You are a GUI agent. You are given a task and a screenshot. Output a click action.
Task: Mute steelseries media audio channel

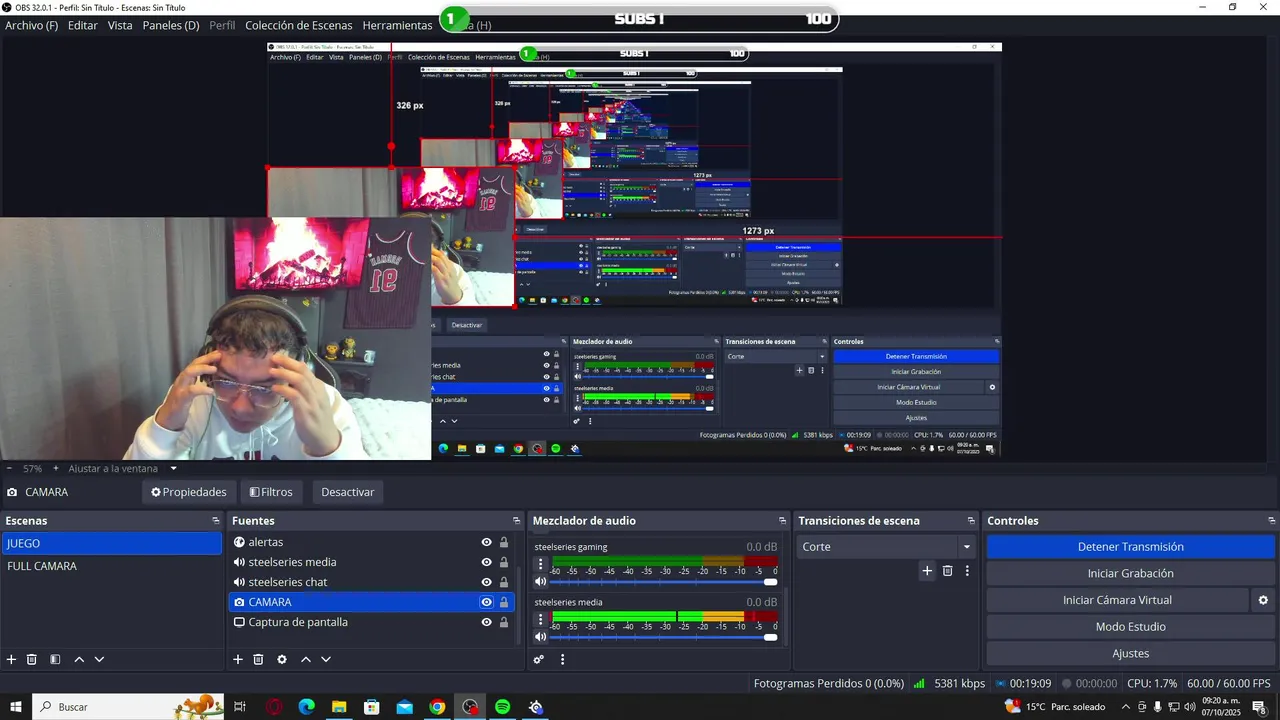541,637
